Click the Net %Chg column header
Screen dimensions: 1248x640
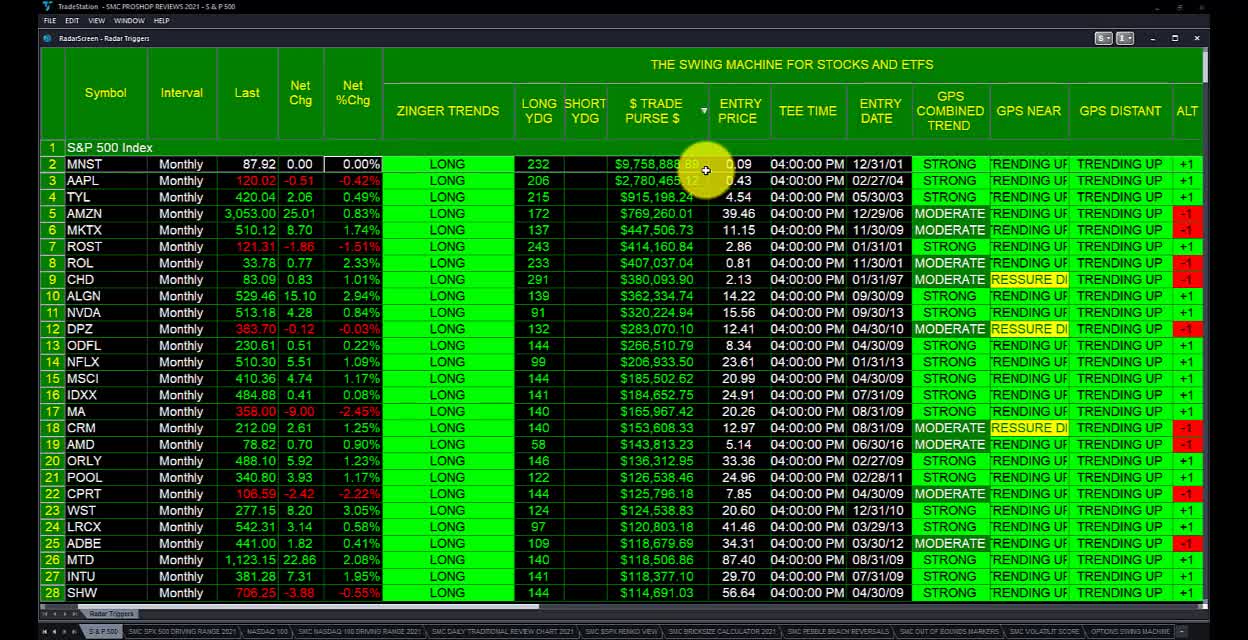(353, 93)
